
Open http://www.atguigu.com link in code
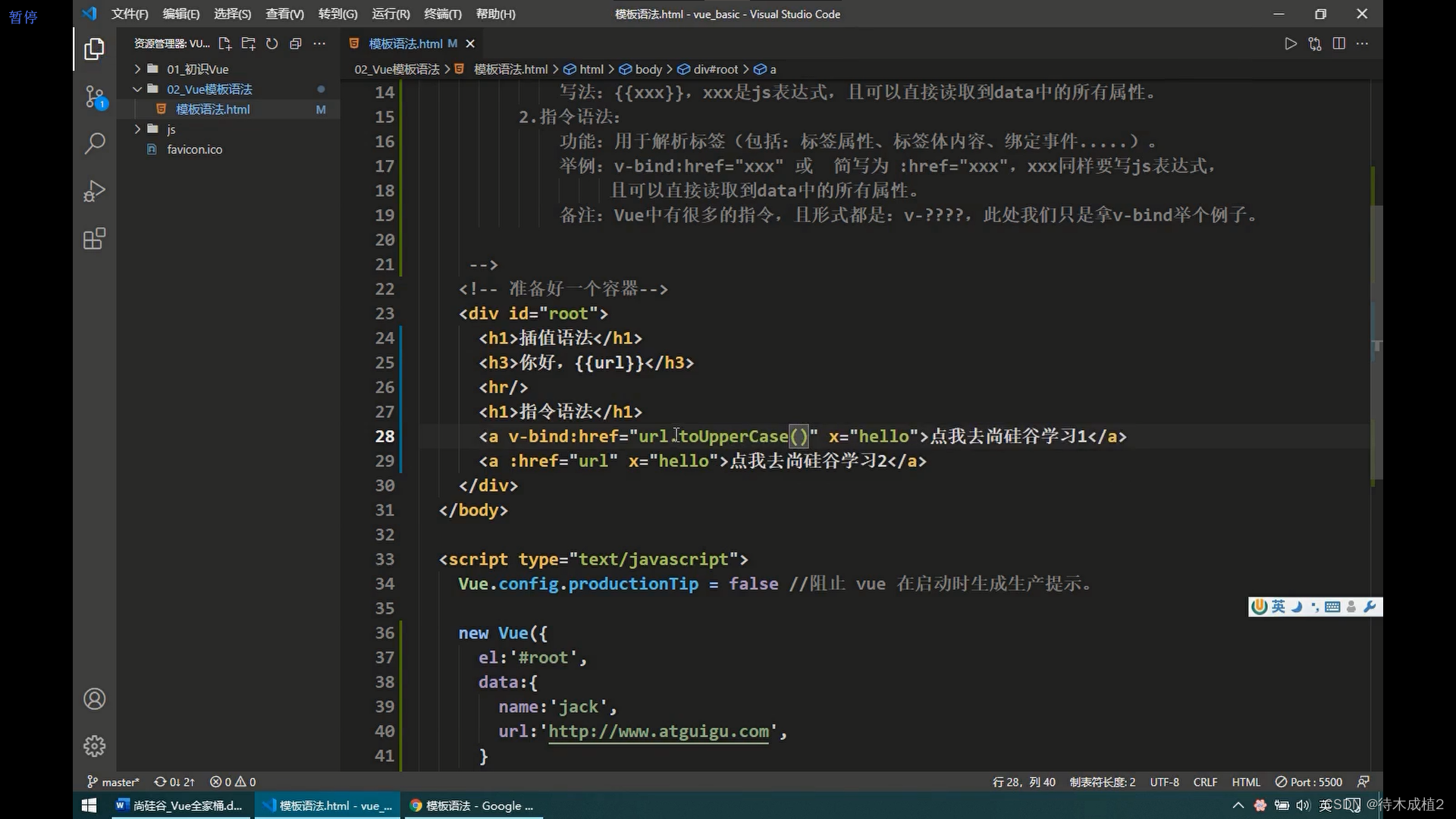click(x=658, y=732)
